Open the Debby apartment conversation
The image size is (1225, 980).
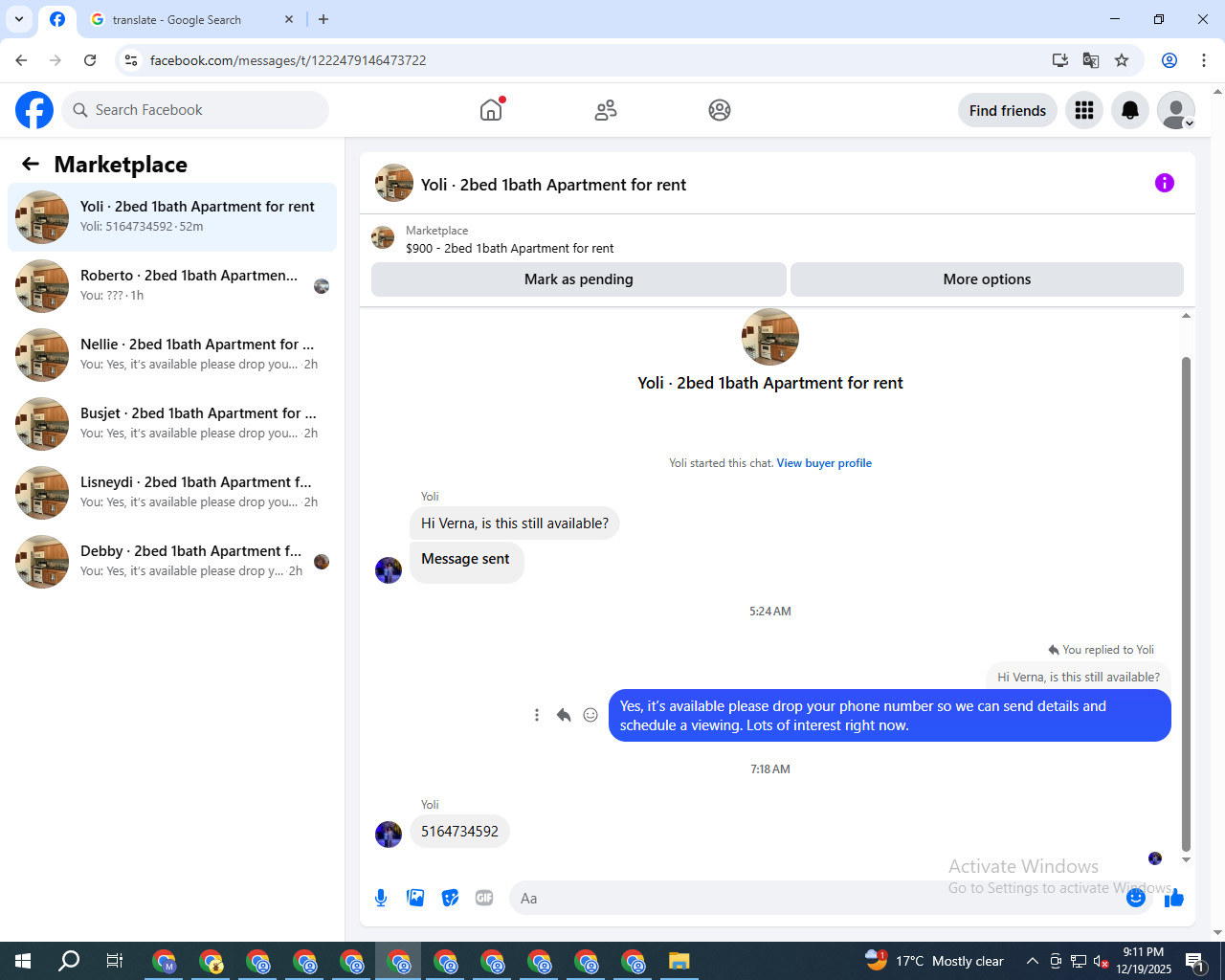tap(172, 562)
